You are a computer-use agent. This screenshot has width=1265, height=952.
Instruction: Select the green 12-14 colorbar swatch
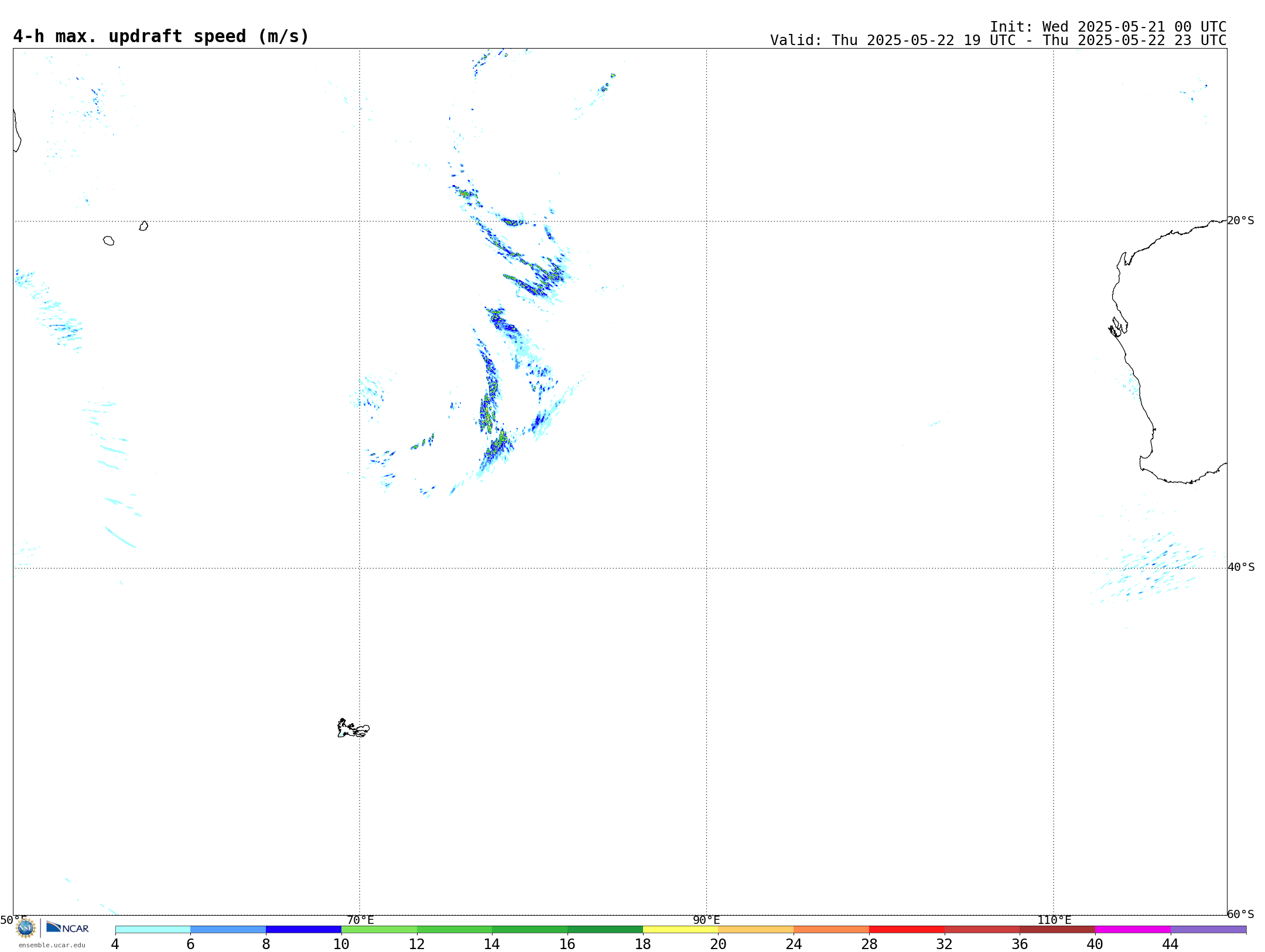454,930
